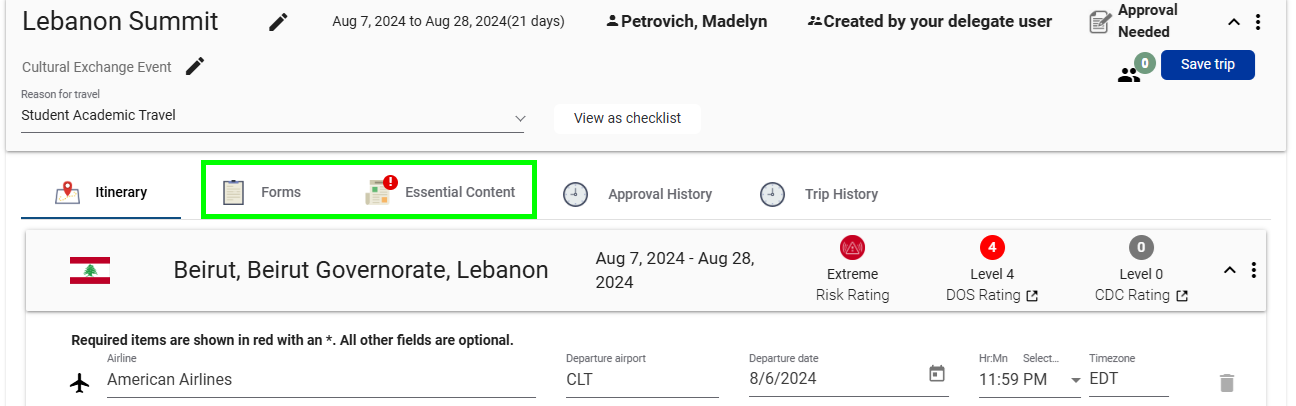Click the Departure airport CLT field
Viewport: 1296px width, 406px height.
[x=642, y=380]
